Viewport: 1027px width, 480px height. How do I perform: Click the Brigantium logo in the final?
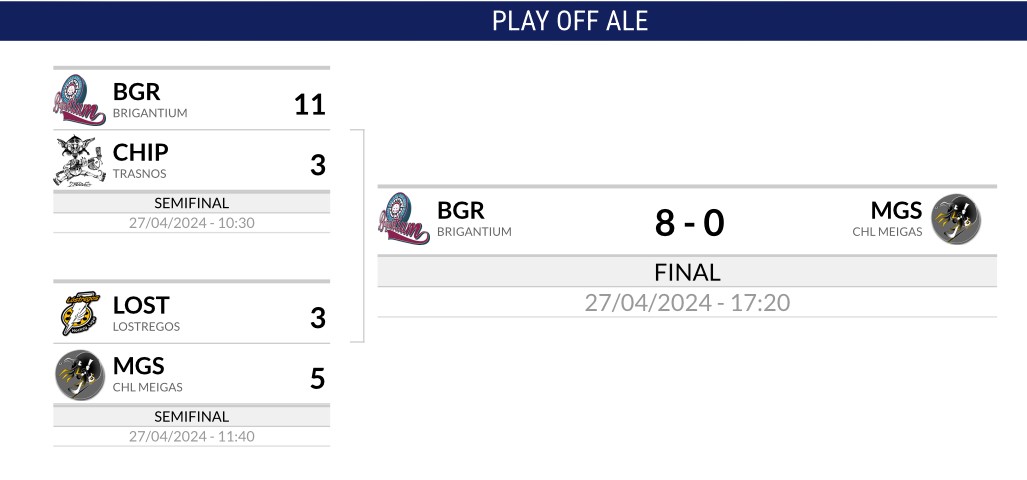(403, 219)
